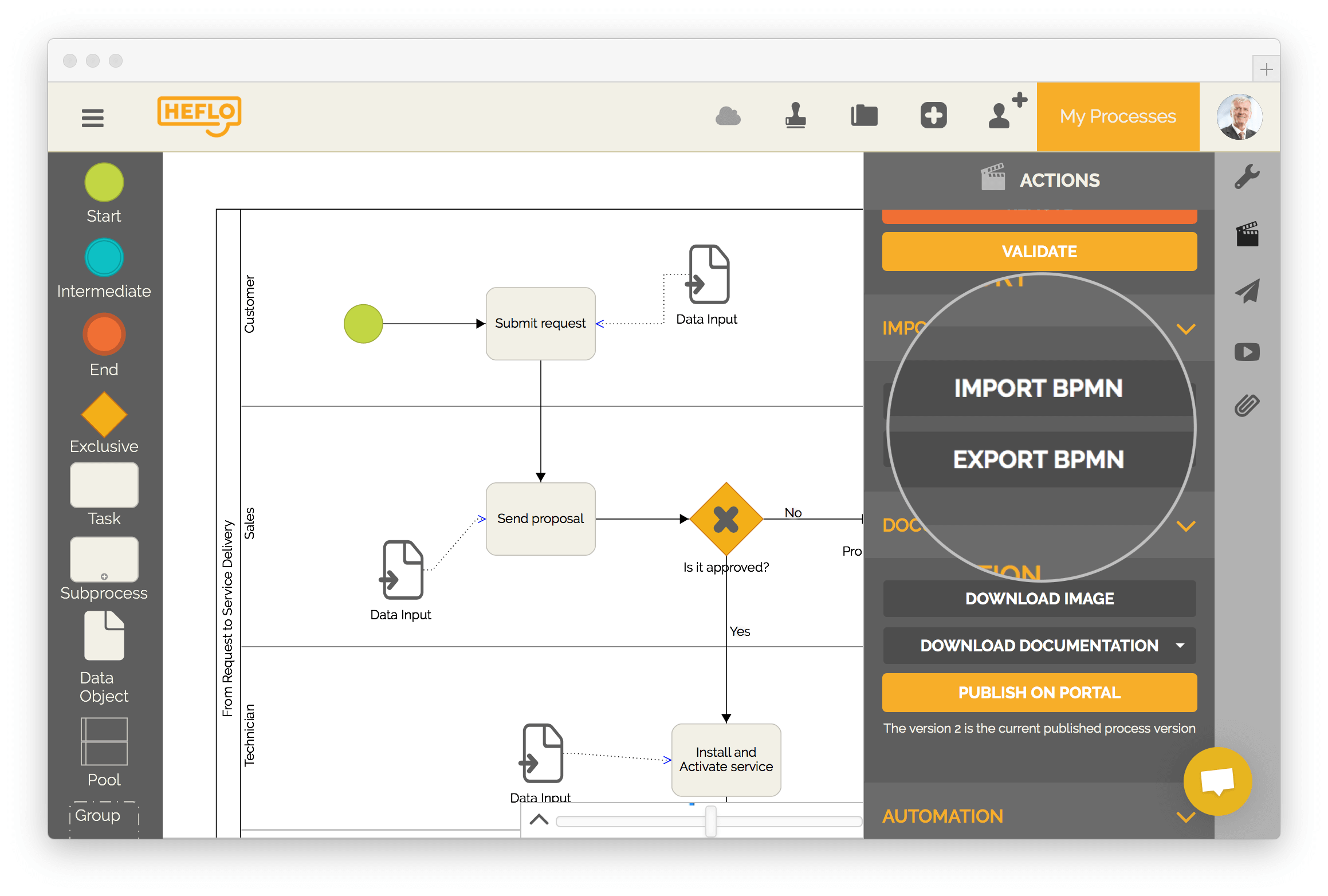Click the VALIDATE button

point(1039,251)
